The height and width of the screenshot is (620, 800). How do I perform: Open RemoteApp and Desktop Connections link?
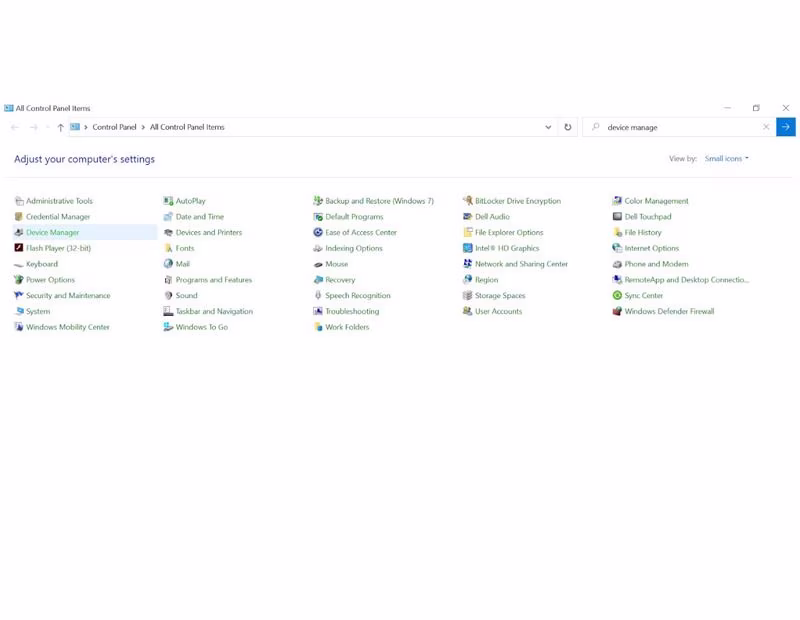click(x=687, y=280)
